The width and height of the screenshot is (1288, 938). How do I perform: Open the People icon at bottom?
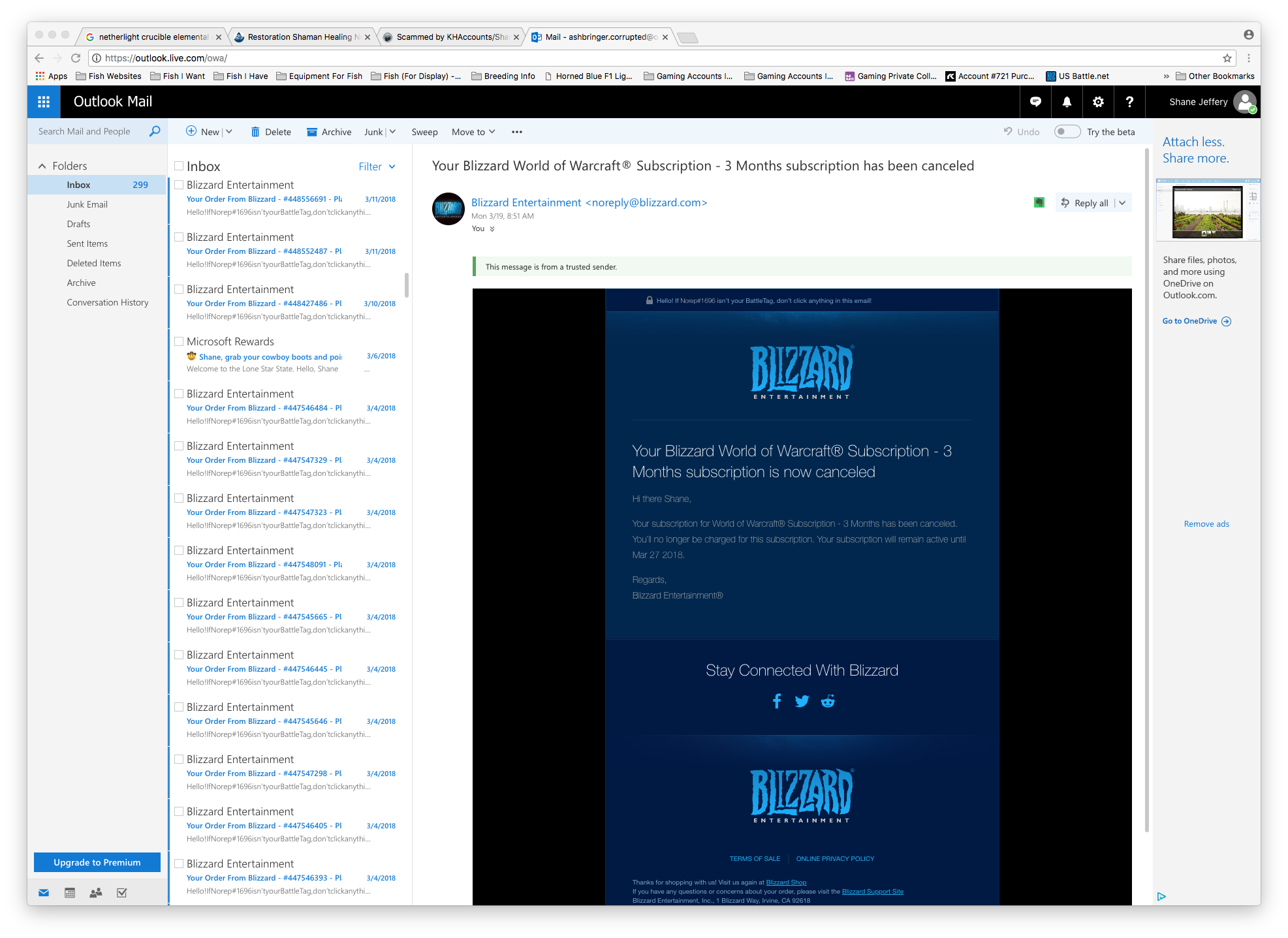click(96, 892)
